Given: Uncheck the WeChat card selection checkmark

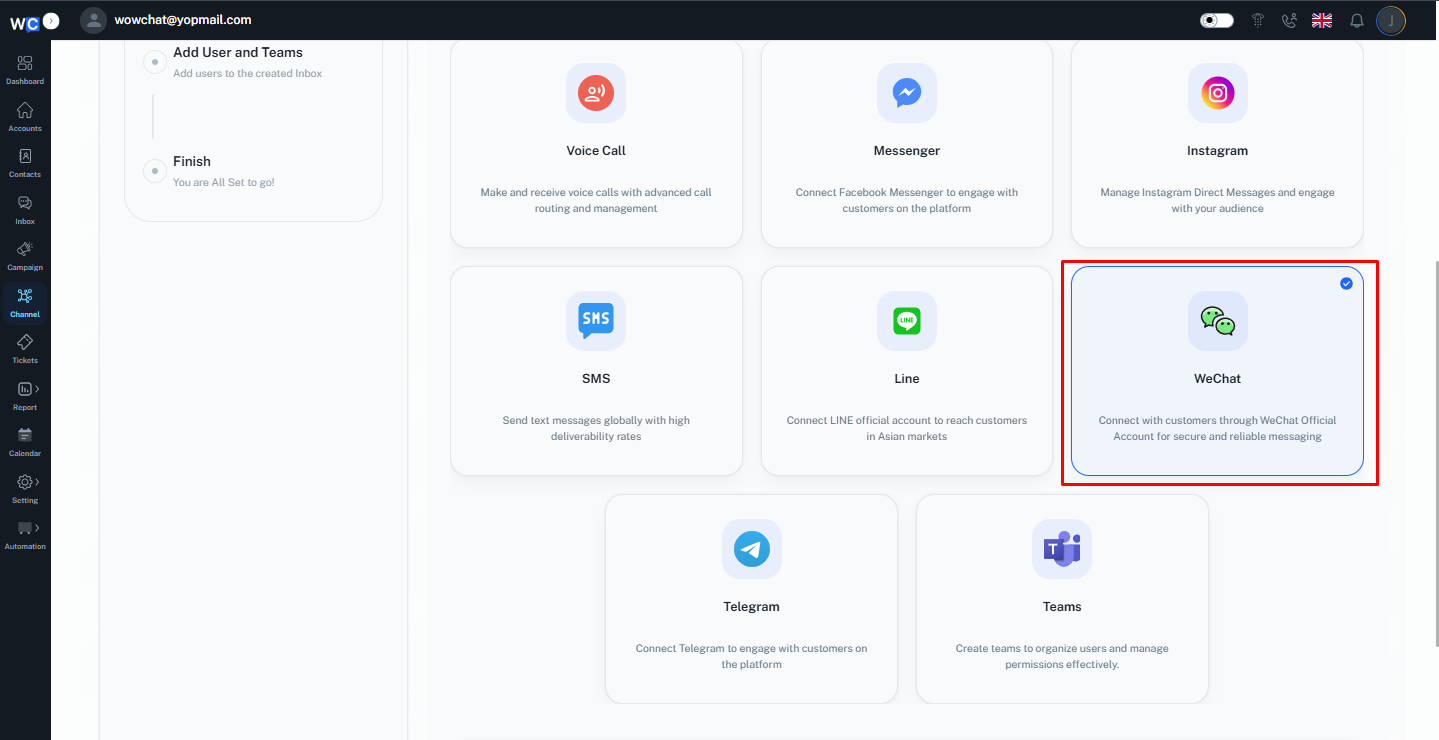Looking at the screenshot, I should coord(1346,284).
